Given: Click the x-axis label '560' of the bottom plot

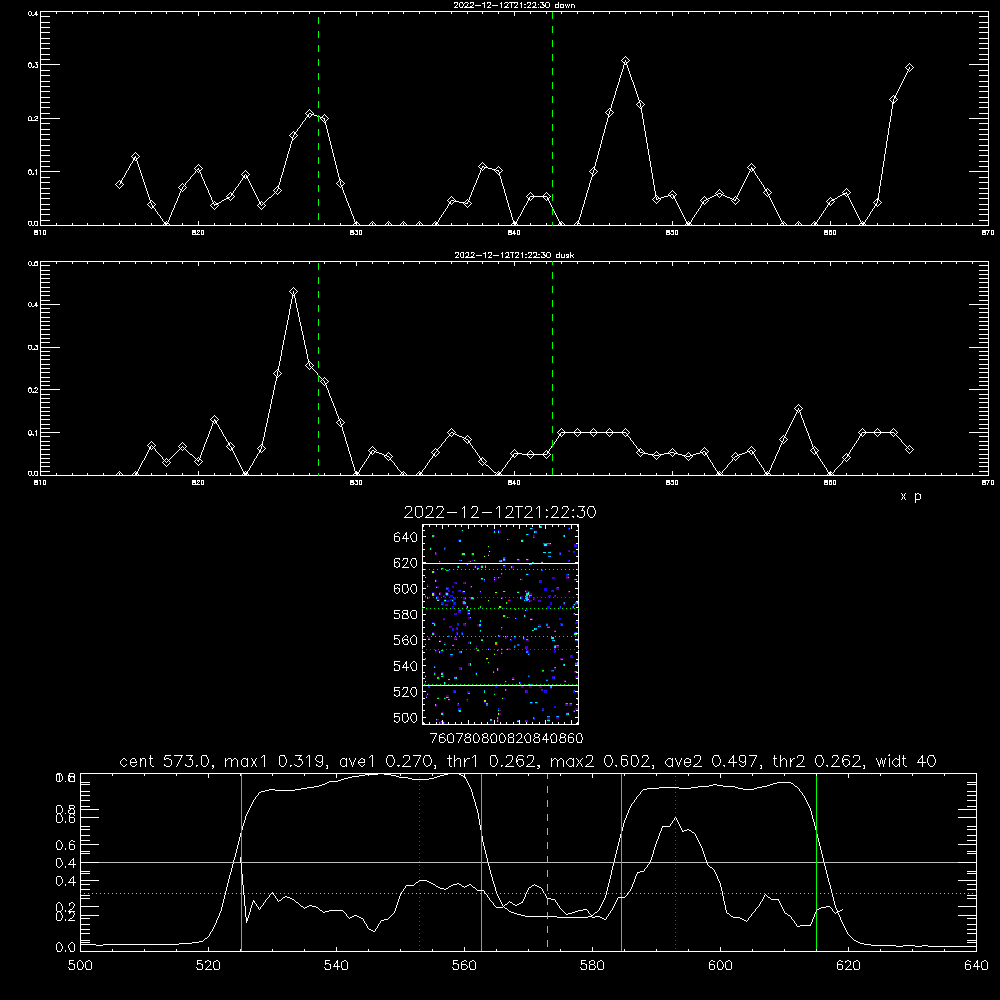Looking at the screenshot, I should coord(464,966).
